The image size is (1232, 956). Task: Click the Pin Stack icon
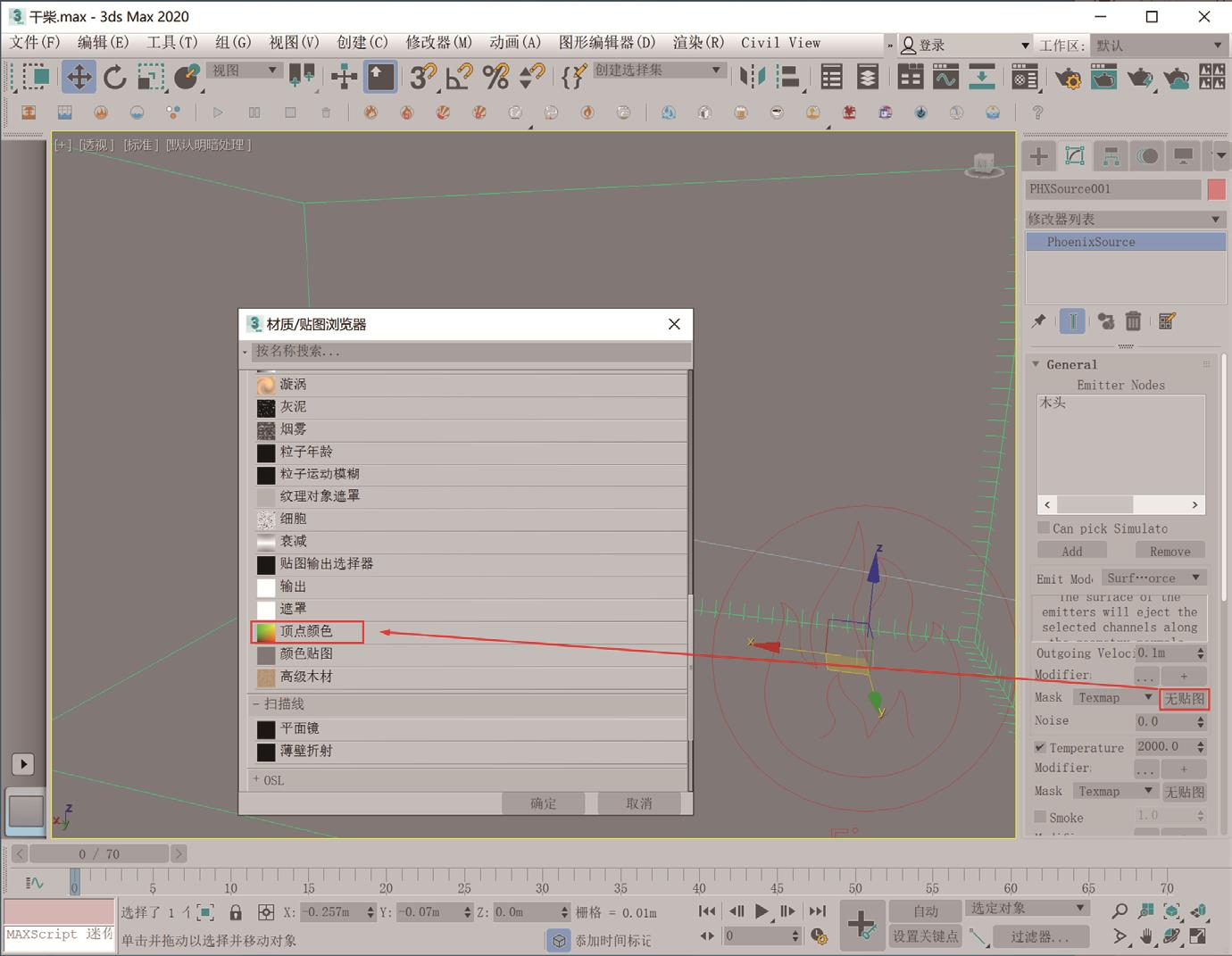[x=1038, y=321]
